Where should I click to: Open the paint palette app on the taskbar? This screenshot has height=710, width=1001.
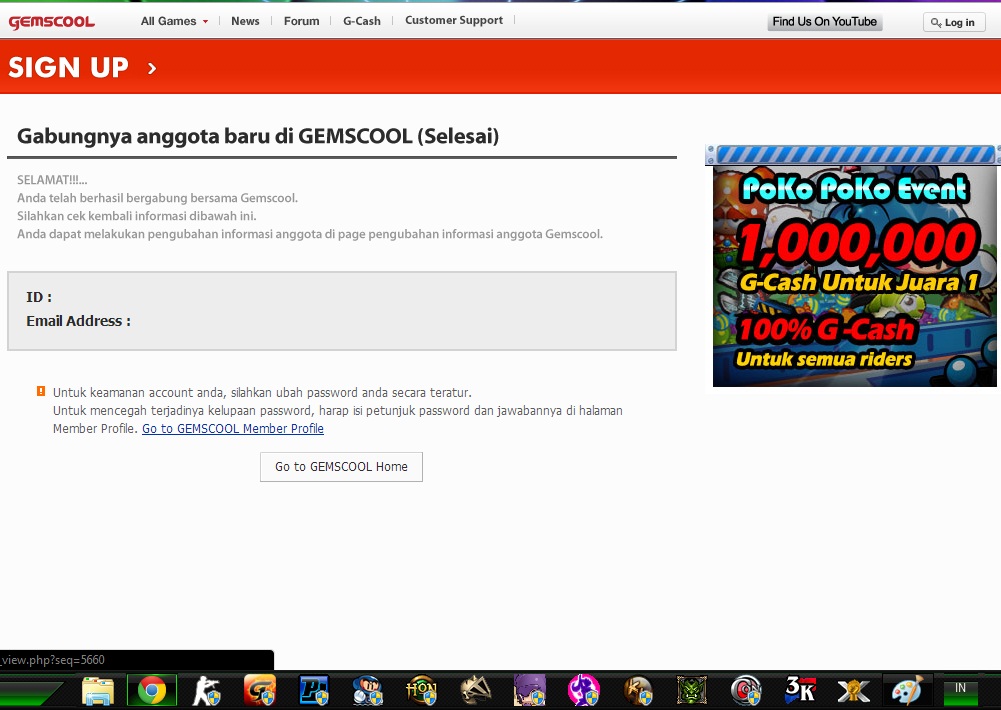pyautogui.click(x=906, y=690)
